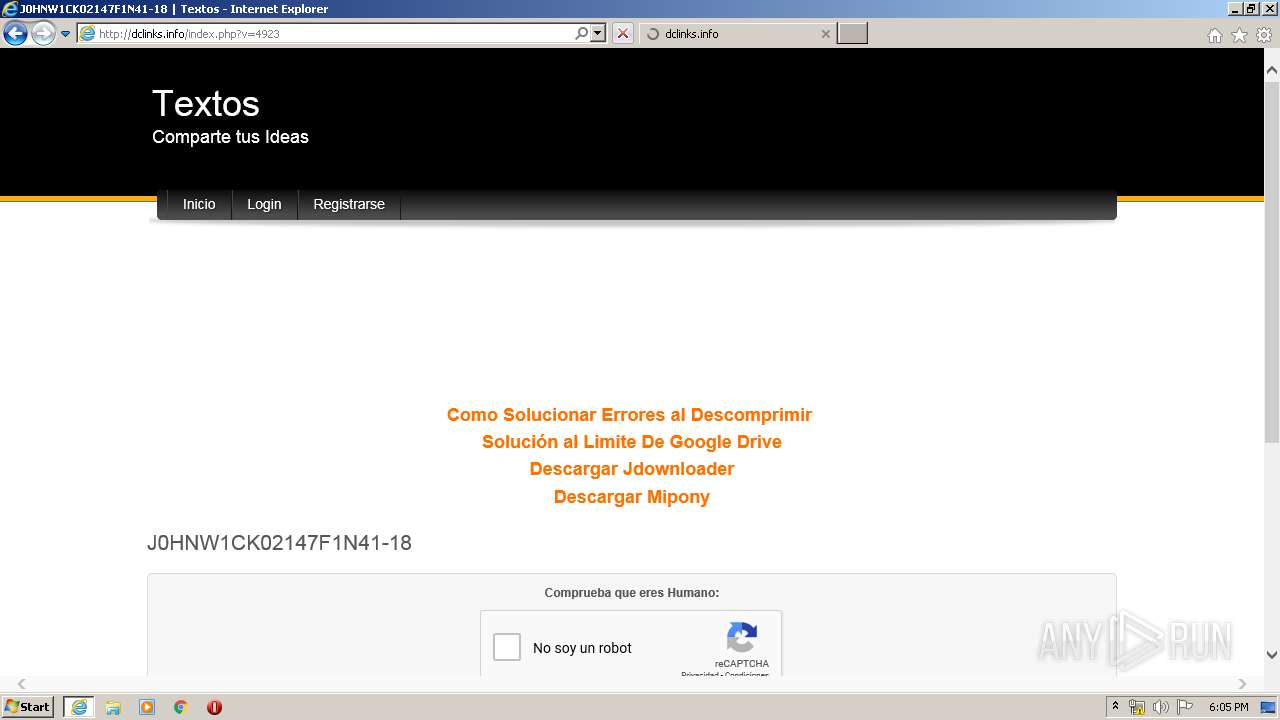The image size is (1280, 720).
Task: Go back with the browser Back arrow
Action: (x=15, y=34)
